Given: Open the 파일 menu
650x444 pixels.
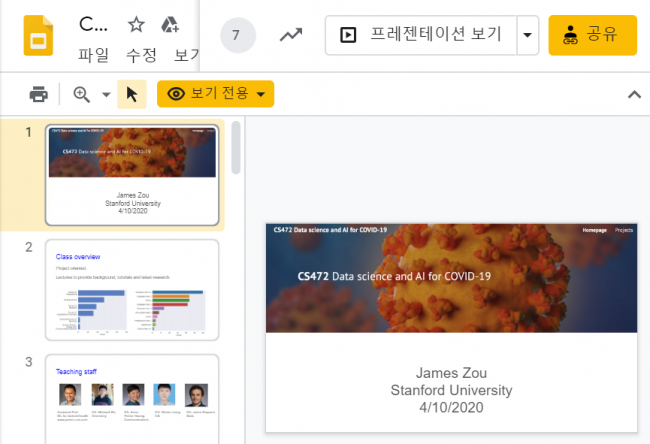Looking at the screenshot, I should click(93, 55).
